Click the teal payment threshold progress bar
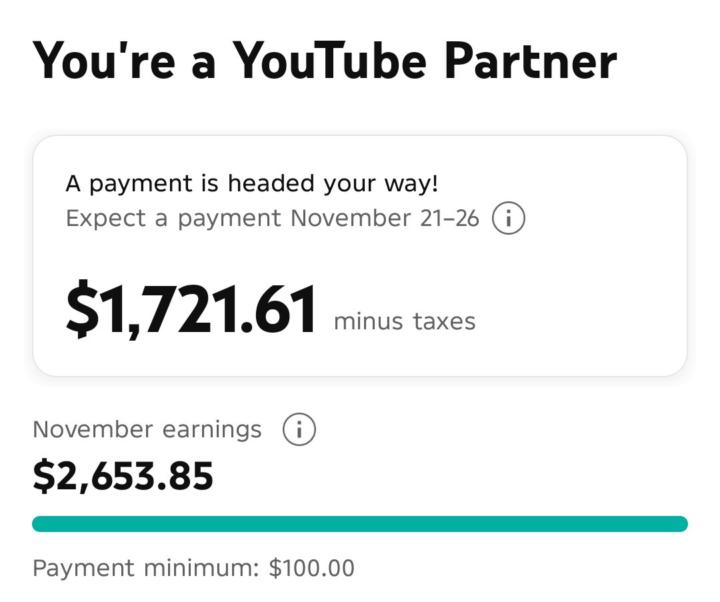 coord(360,524)
